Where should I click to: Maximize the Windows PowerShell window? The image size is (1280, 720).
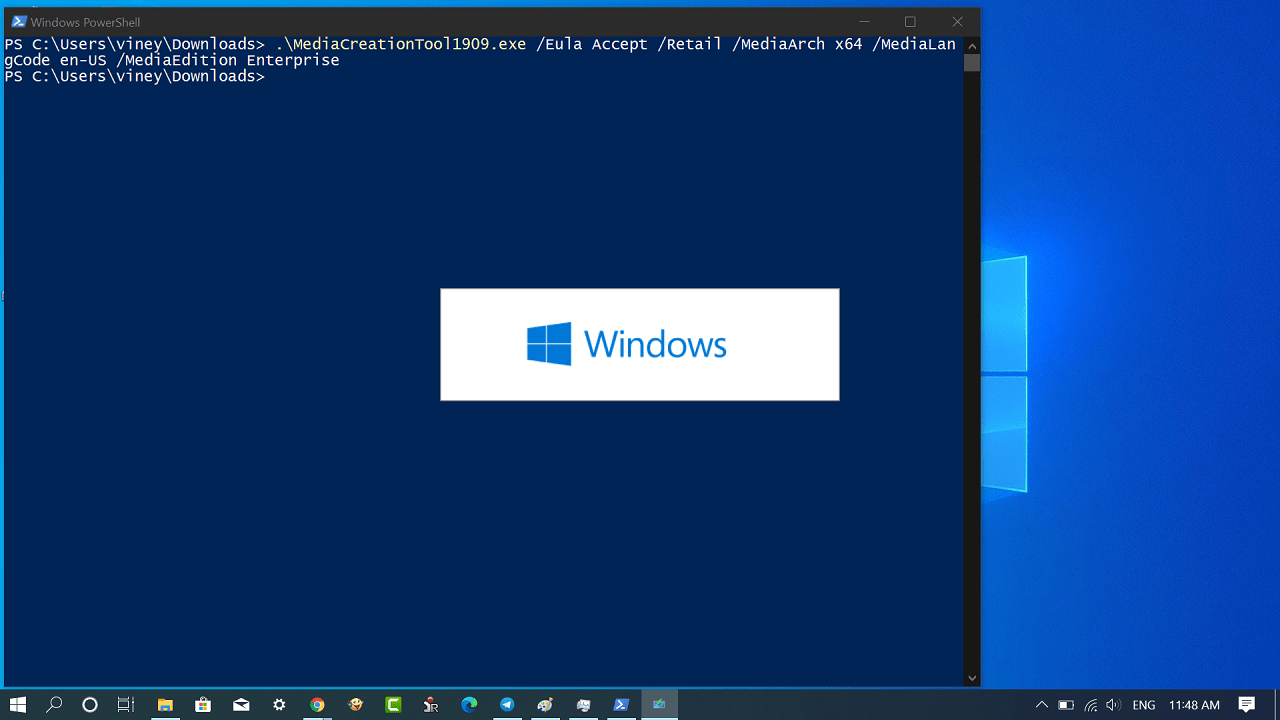910,22
